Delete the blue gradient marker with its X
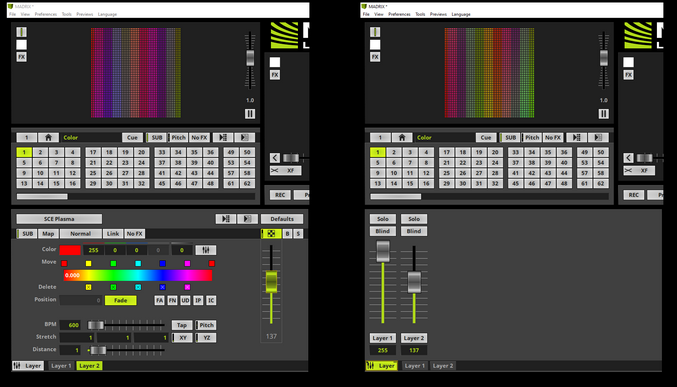Viewport: 677px width, 387px height. pyautogui.click(x=162, y=287)
